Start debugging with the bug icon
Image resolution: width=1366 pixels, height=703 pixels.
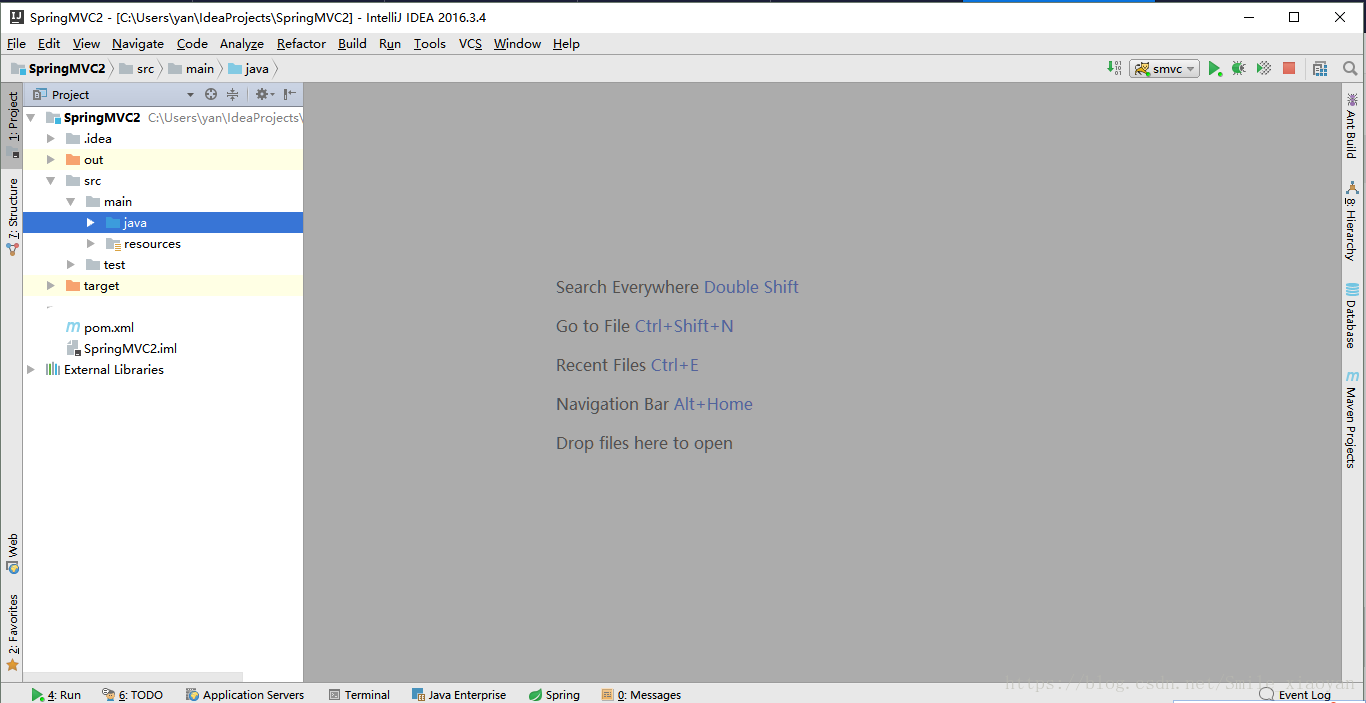point(1238,68)
